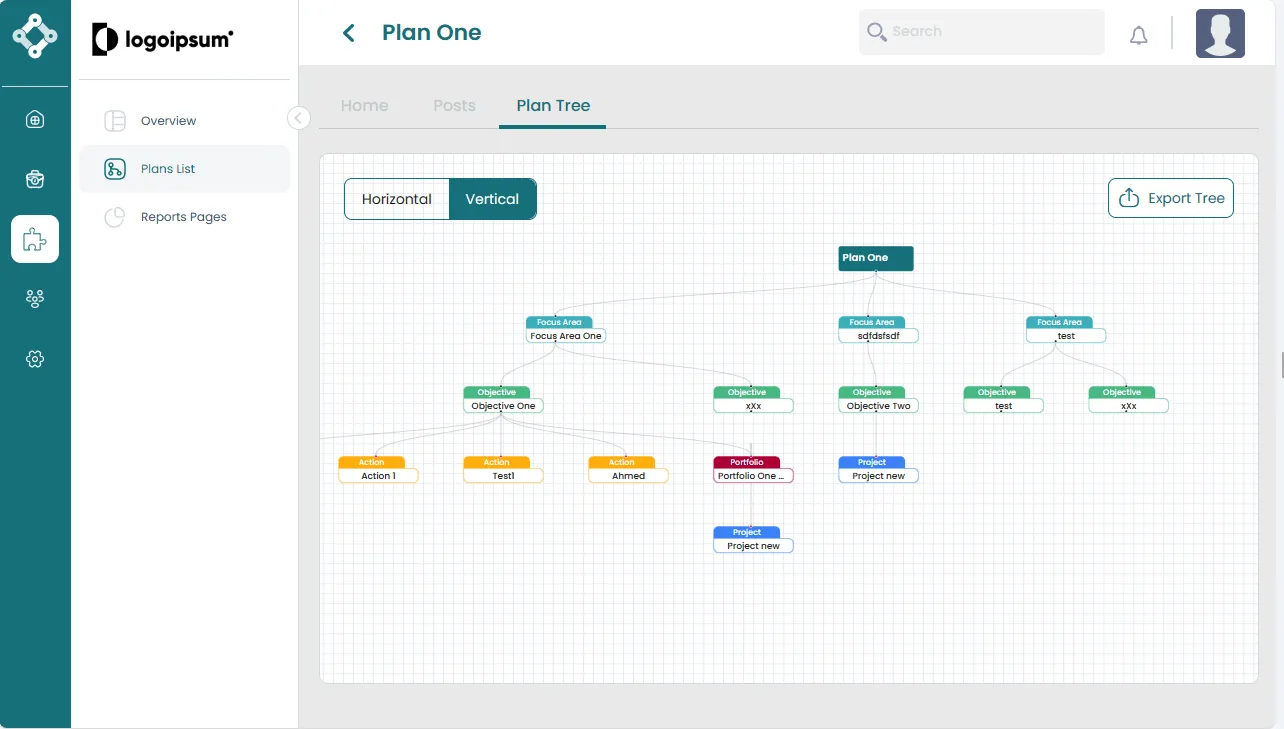Select Project new under Portfolio One
The height and width of the screenshot is (729, 1284).
(x=753, y=540)
